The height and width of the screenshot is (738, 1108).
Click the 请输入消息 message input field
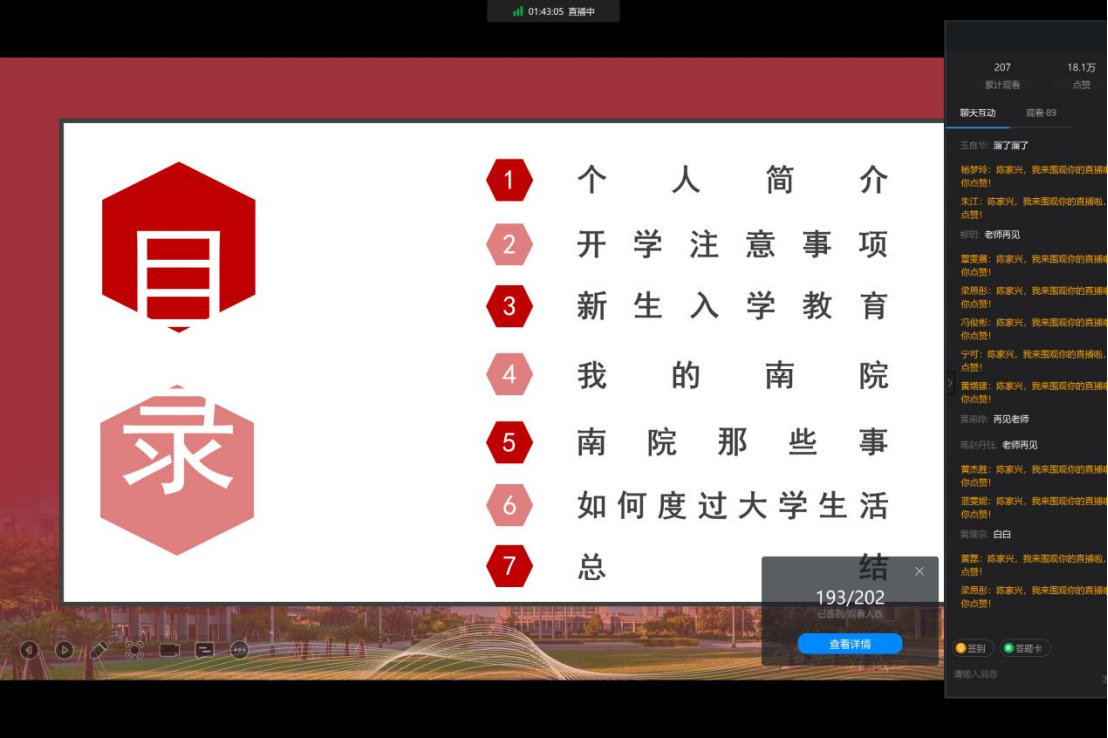pyautogui.click(x=1020, y=675)
